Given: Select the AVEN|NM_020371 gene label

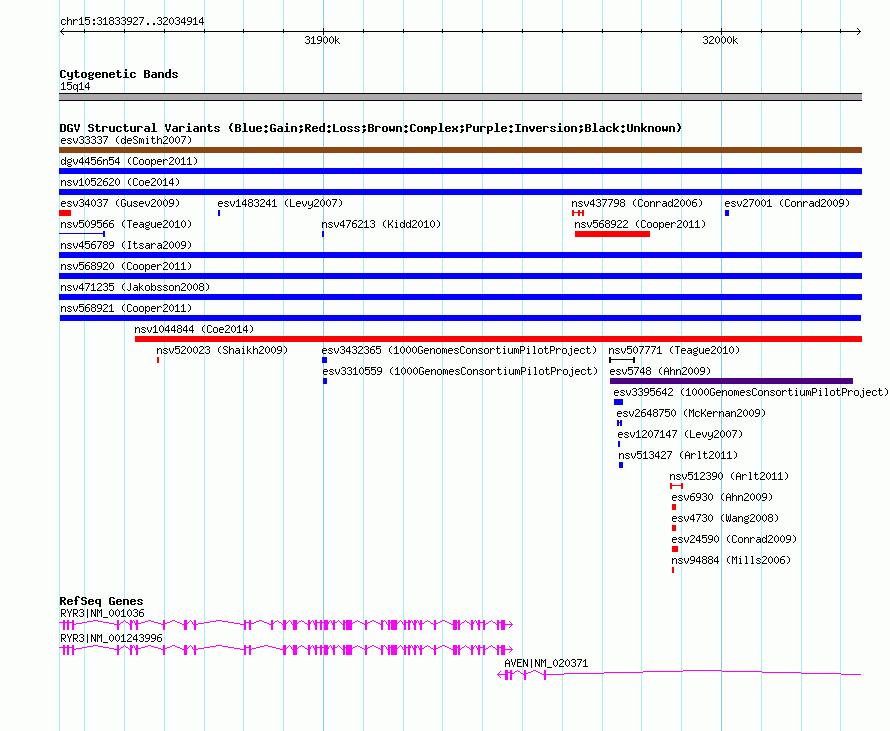Looking at the screenshot, I should click(546, 663).
